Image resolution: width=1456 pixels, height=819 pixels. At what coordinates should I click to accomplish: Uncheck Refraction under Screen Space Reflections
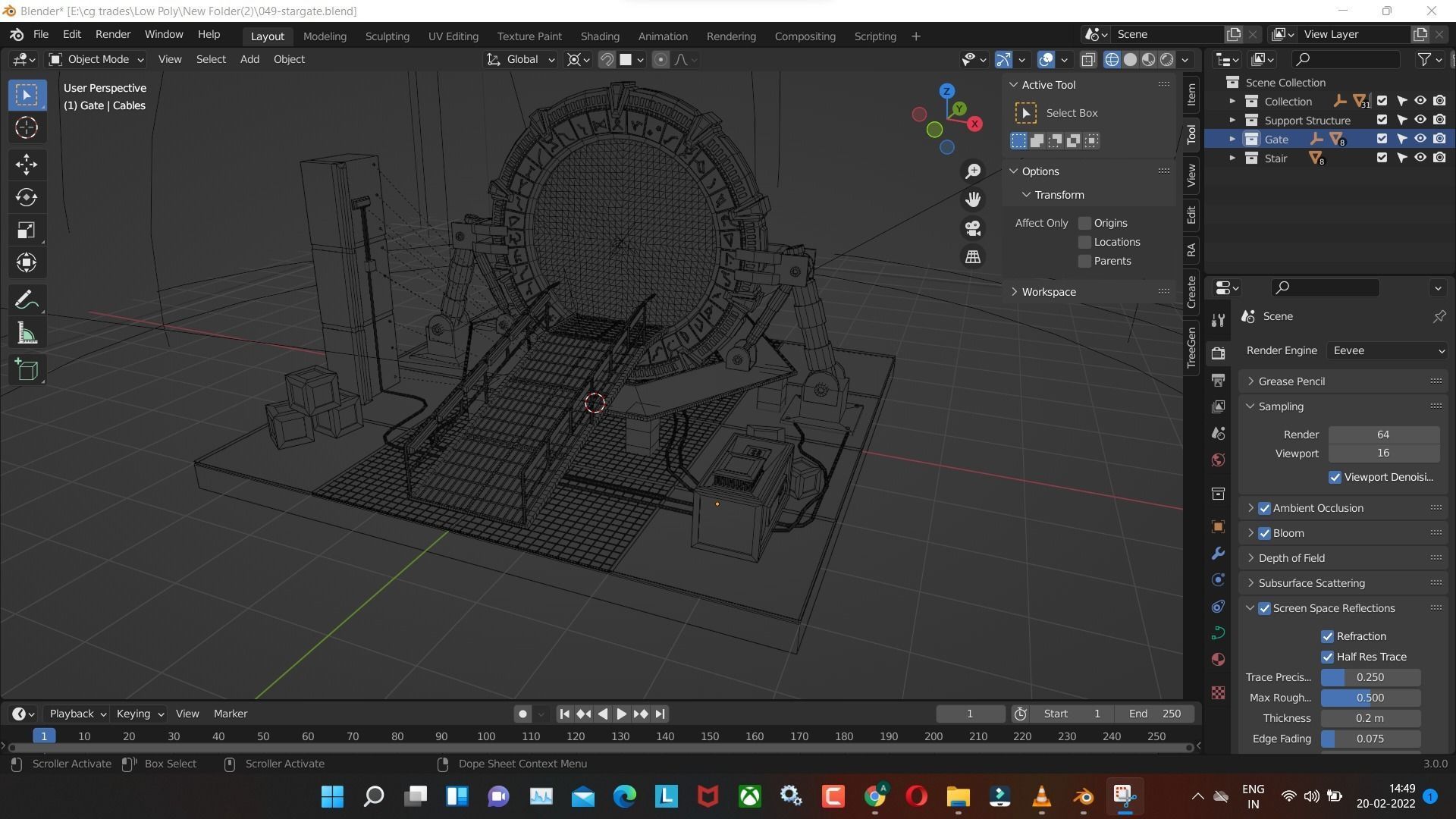pos(1328,636)
